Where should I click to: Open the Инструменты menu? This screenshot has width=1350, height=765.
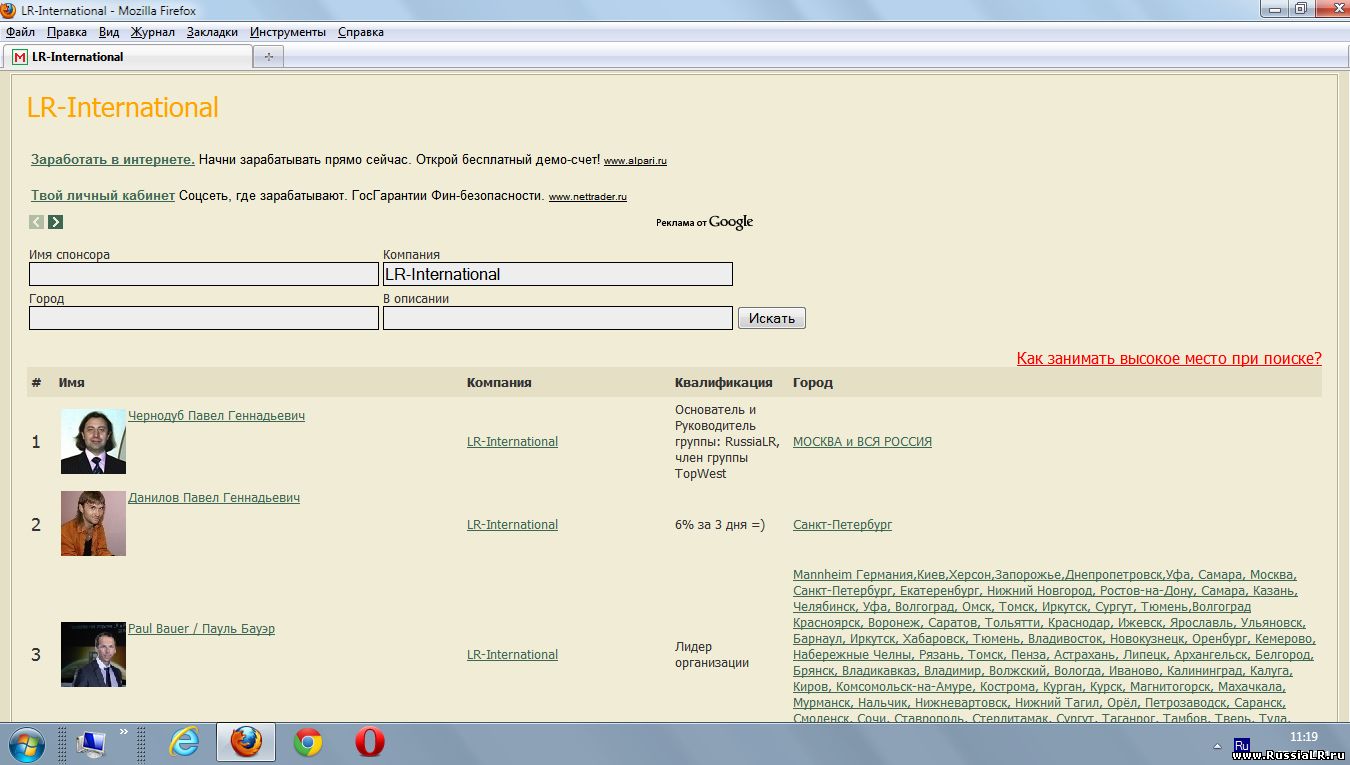288,32
